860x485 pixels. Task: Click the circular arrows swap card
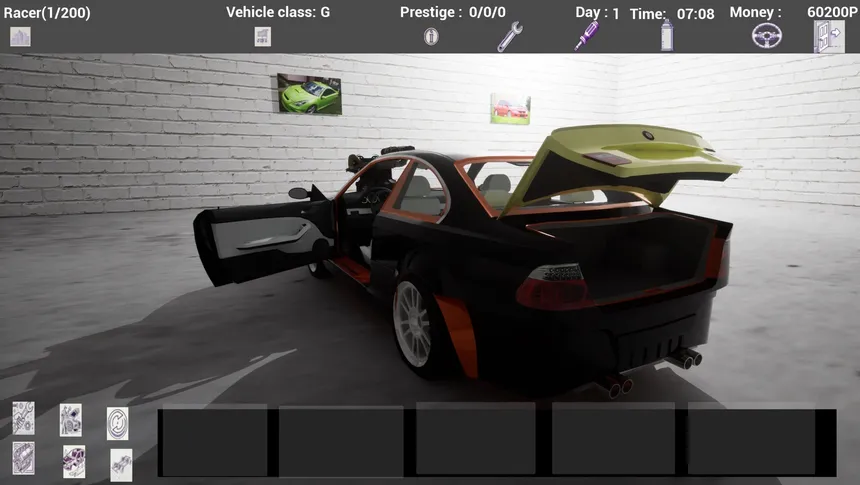point(118,423)
